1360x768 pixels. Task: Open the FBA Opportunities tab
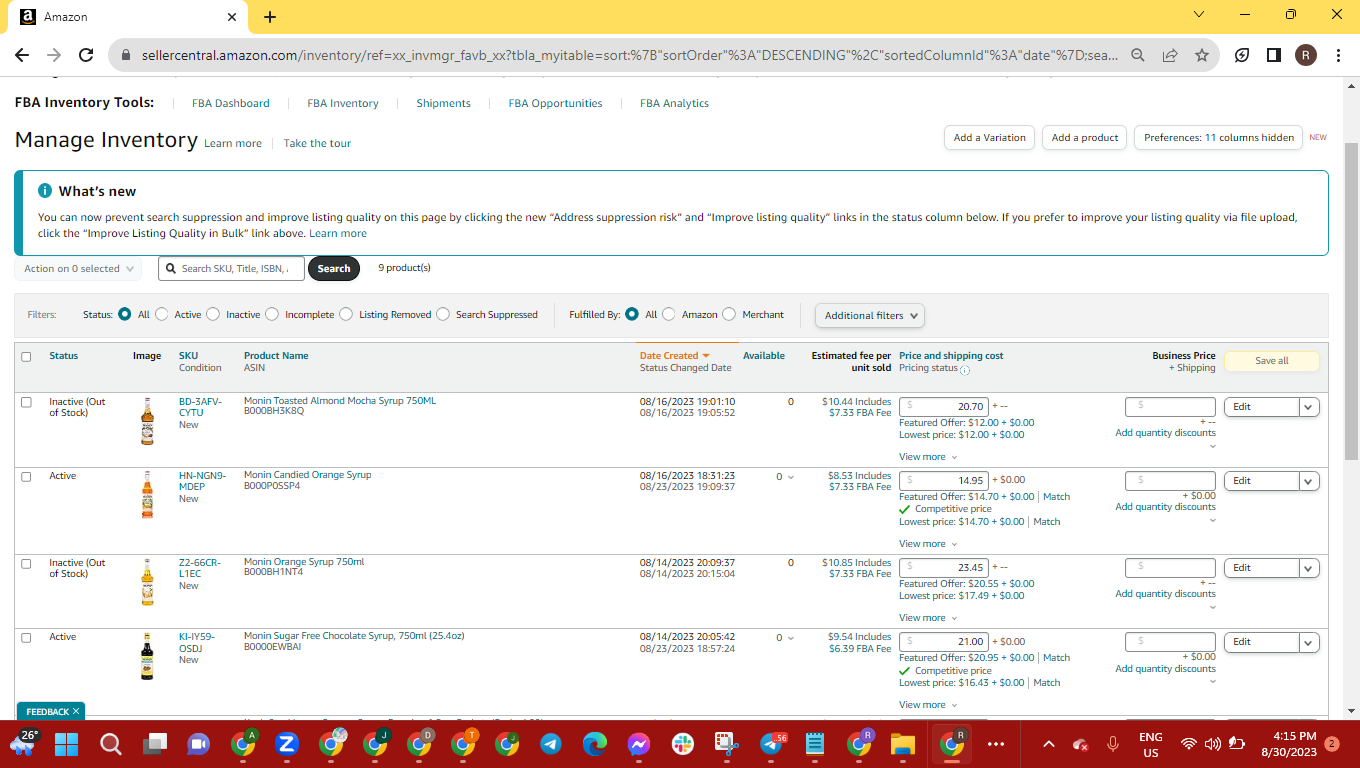[555, 103]
